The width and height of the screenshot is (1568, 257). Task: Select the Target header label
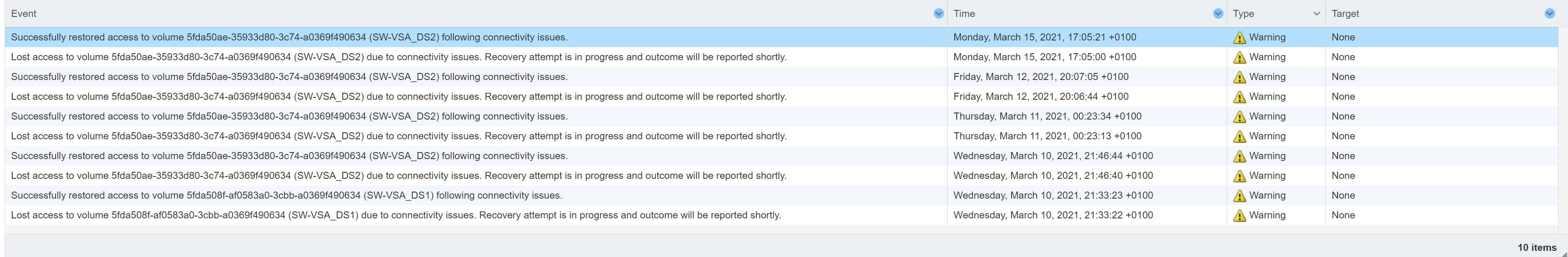[1345, 13]
